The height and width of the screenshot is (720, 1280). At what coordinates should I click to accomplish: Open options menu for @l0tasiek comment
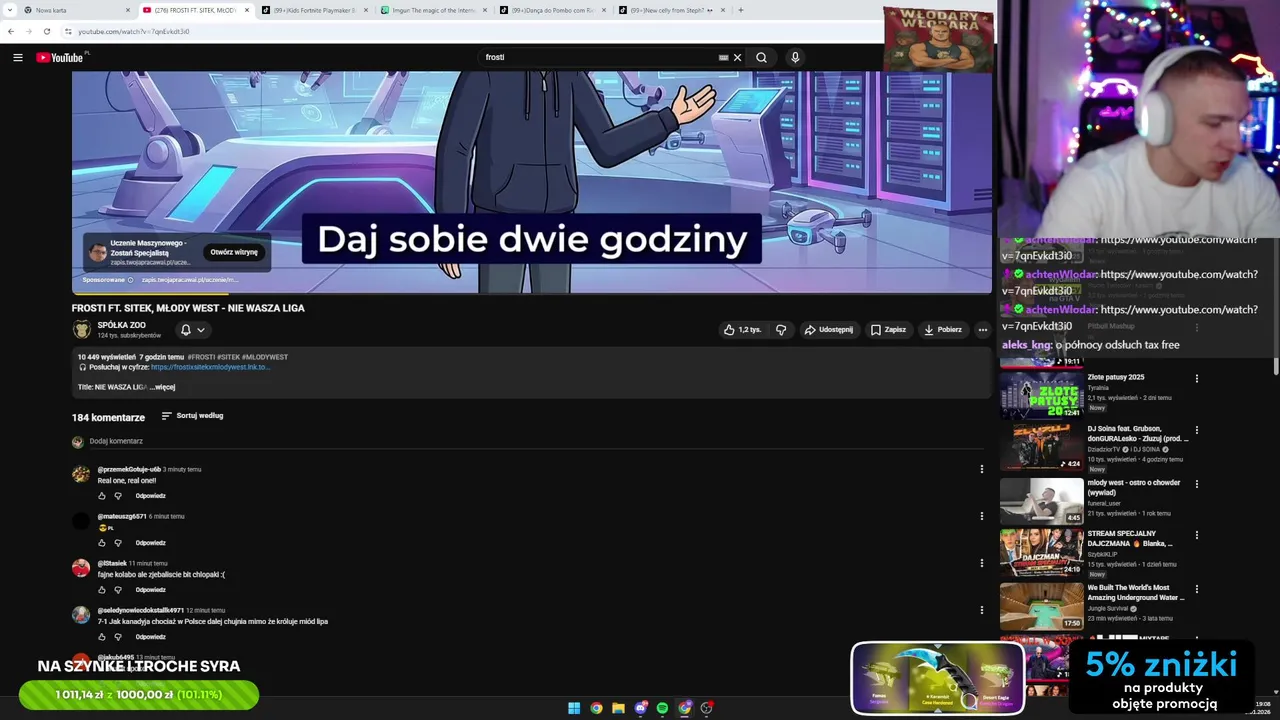click(981, 563)
